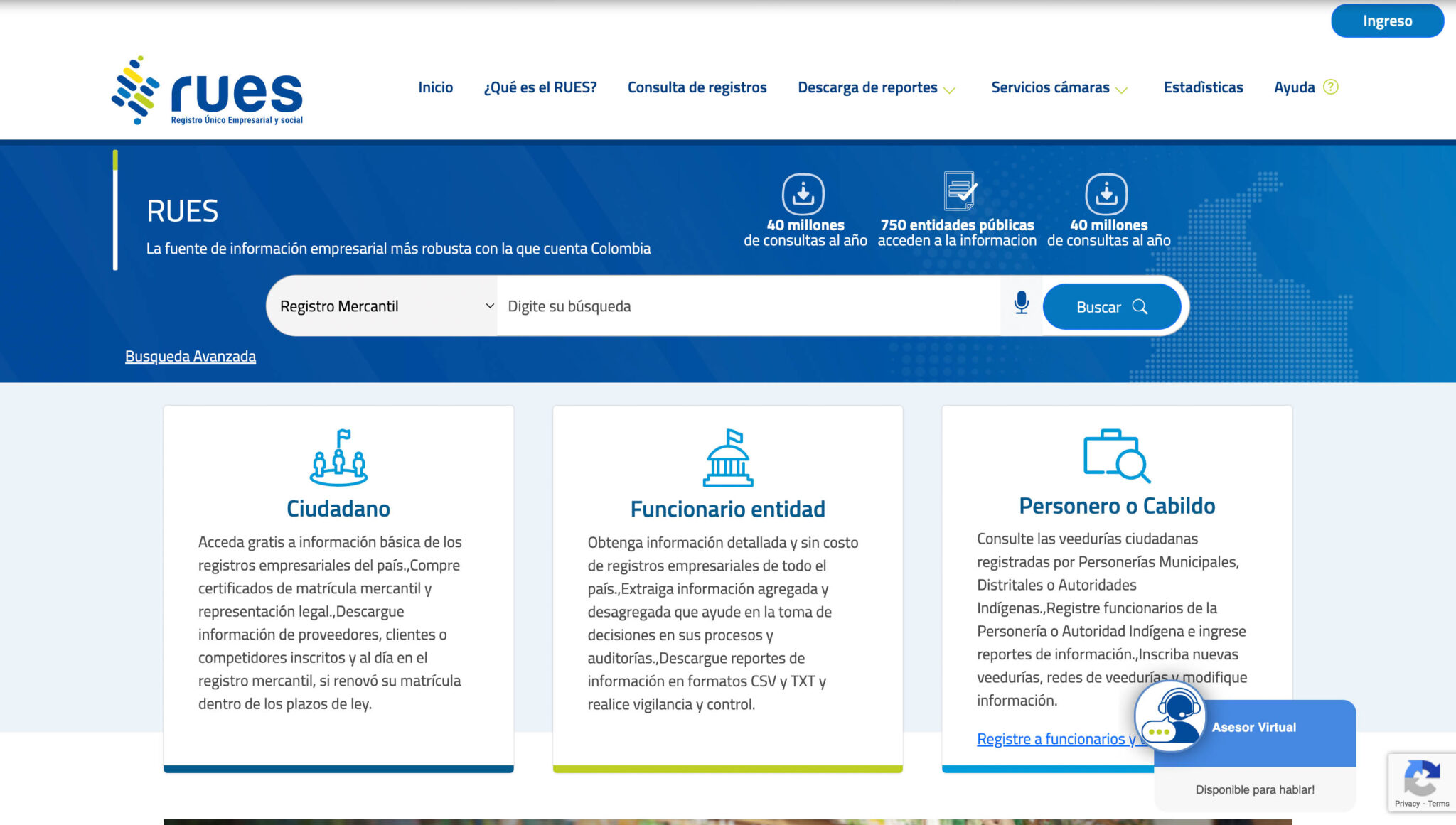Click the question mark icon next to Ayuda
Viewport: 1456px width, 825px height.
pyautogui.click(x=1329, y=87)
